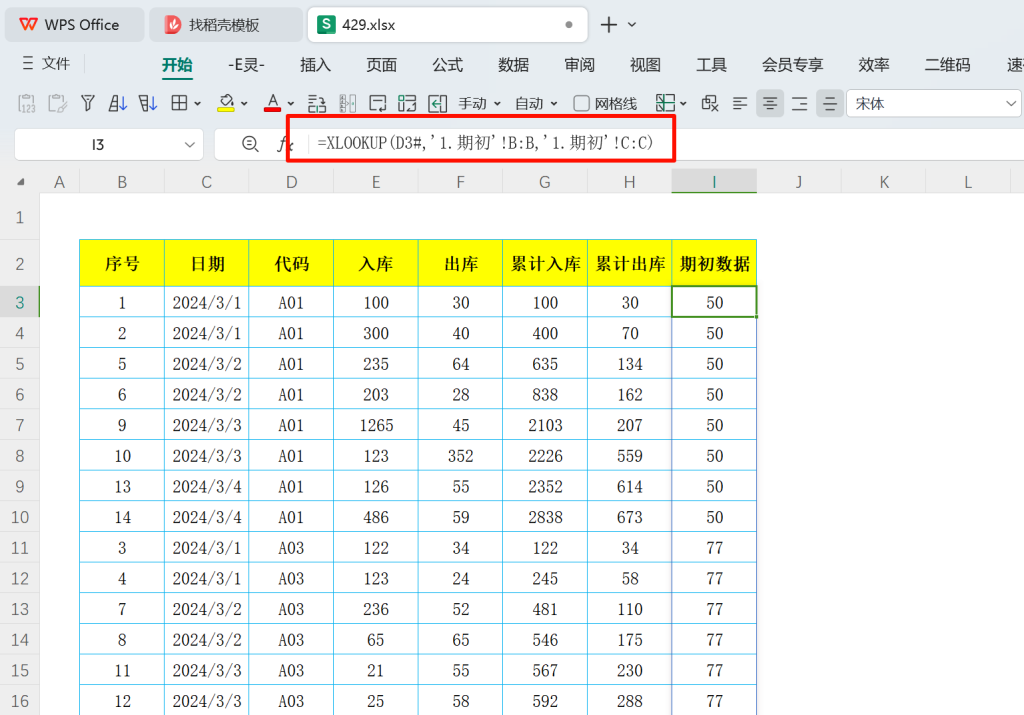Click the paste-format clipboard icon with pencil
The height and width of the screenshot is (715, 1024).
tap(57, 103)
